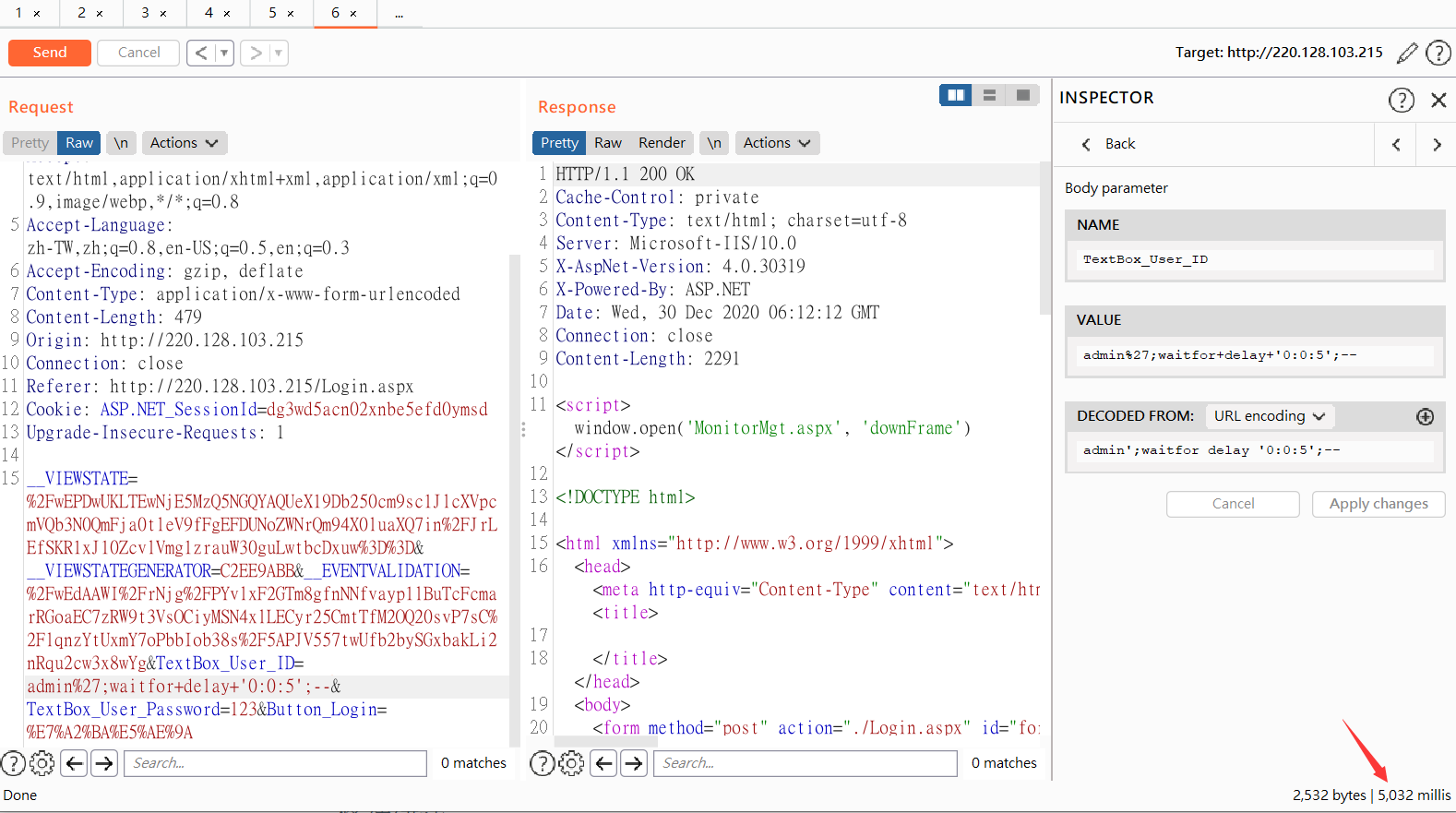Image resolution: width=1456 pixels, height=813 pixels.
Task: Go to next response search match
Action: click(633, 763)
